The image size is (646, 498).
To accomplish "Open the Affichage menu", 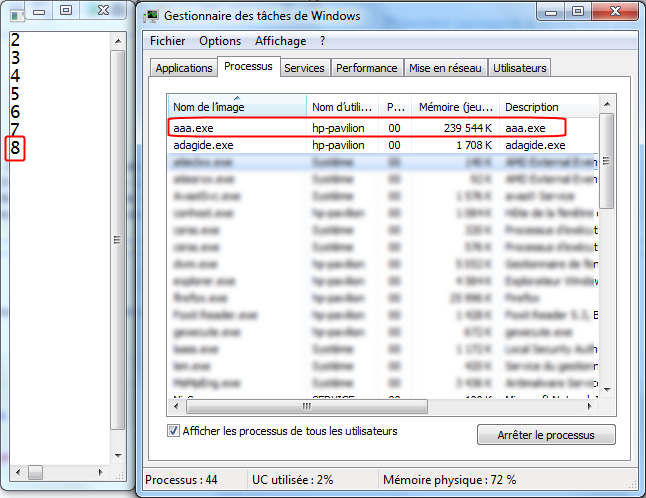I will [280, 41].
